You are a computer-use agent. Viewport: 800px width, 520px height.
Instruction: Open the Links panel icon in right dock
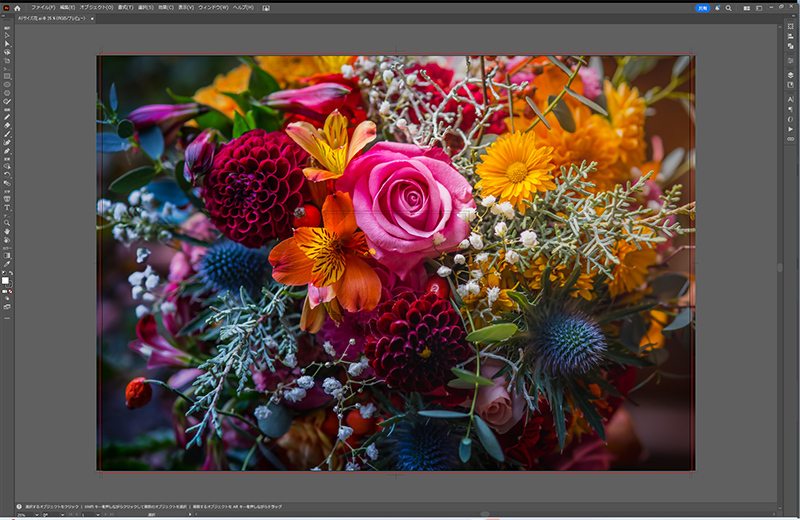coord(790,139)
